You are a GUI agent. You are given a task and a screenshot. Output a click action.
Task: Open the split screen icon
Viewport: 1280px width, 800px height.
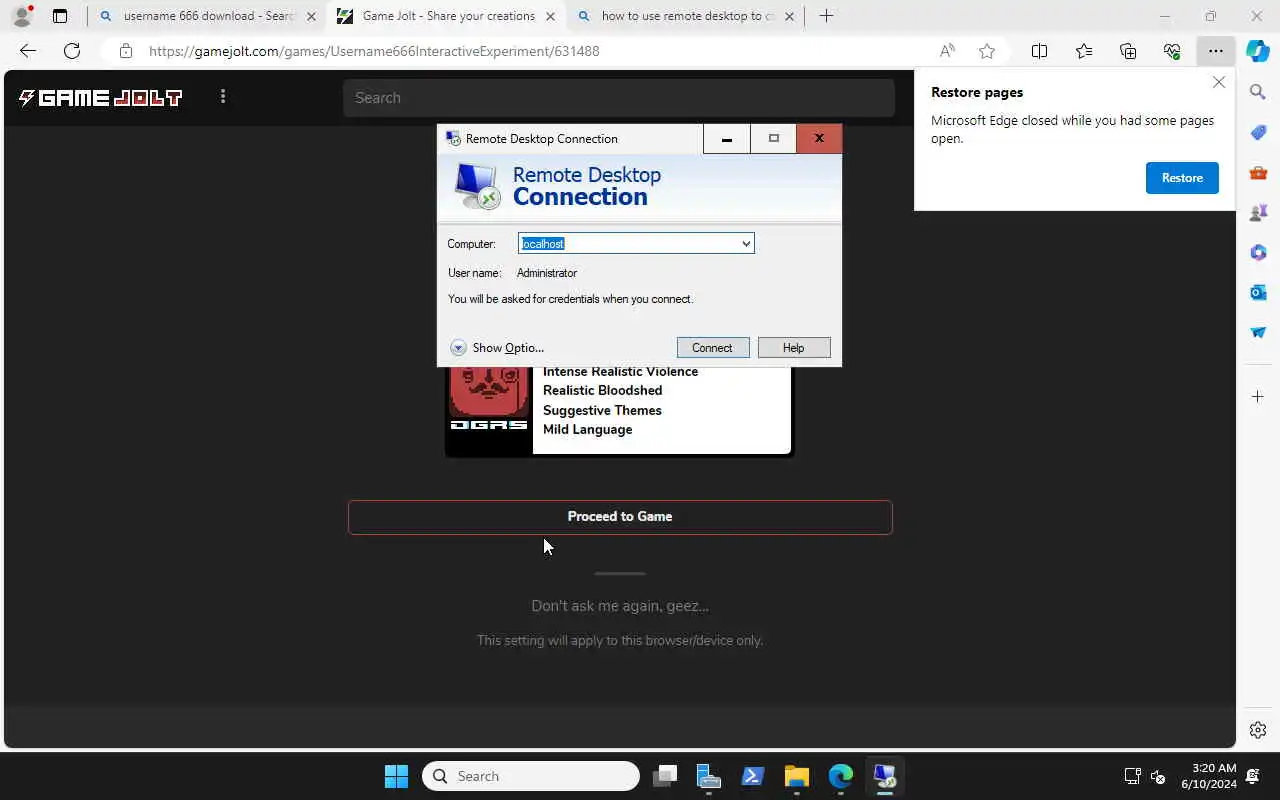point(1039,51)
